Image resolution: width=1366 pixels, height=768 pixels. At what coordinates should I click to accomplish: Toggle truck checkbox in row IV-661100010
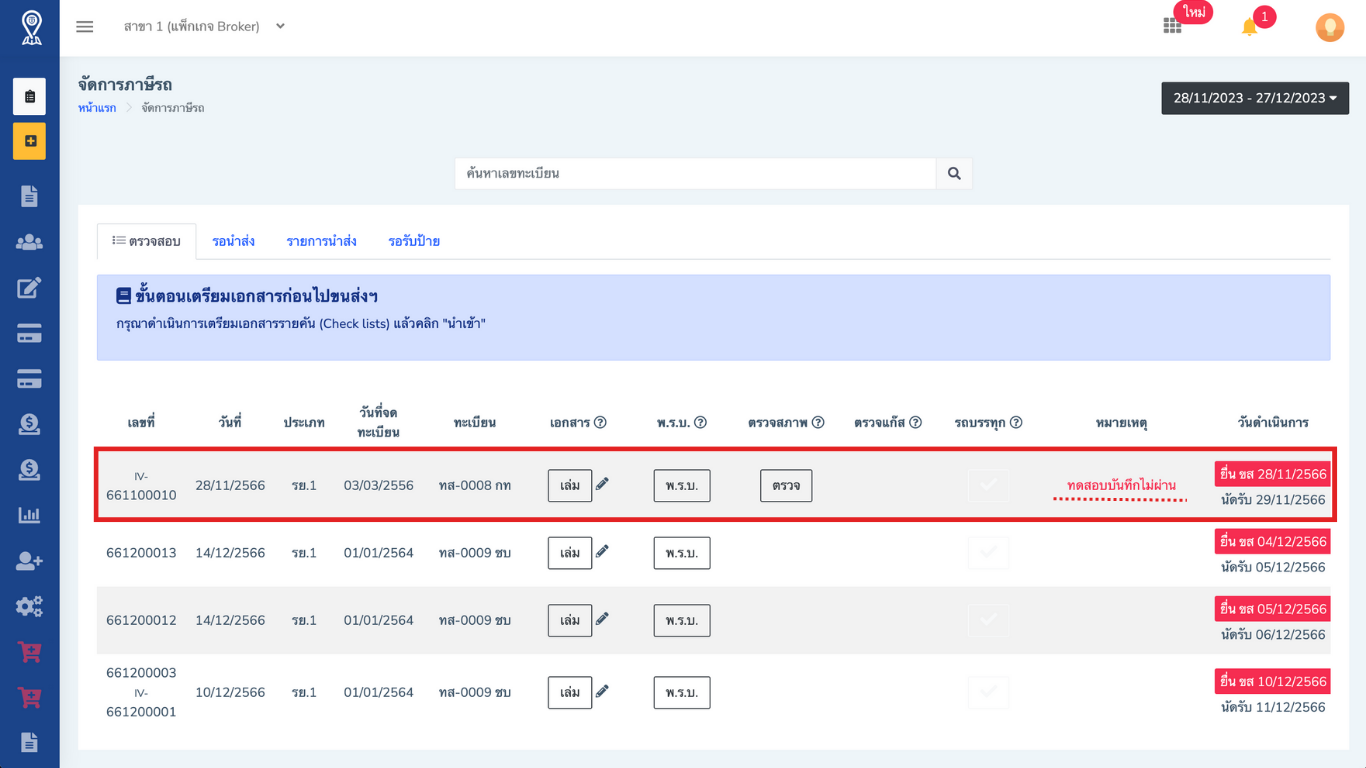pos(989,485)
